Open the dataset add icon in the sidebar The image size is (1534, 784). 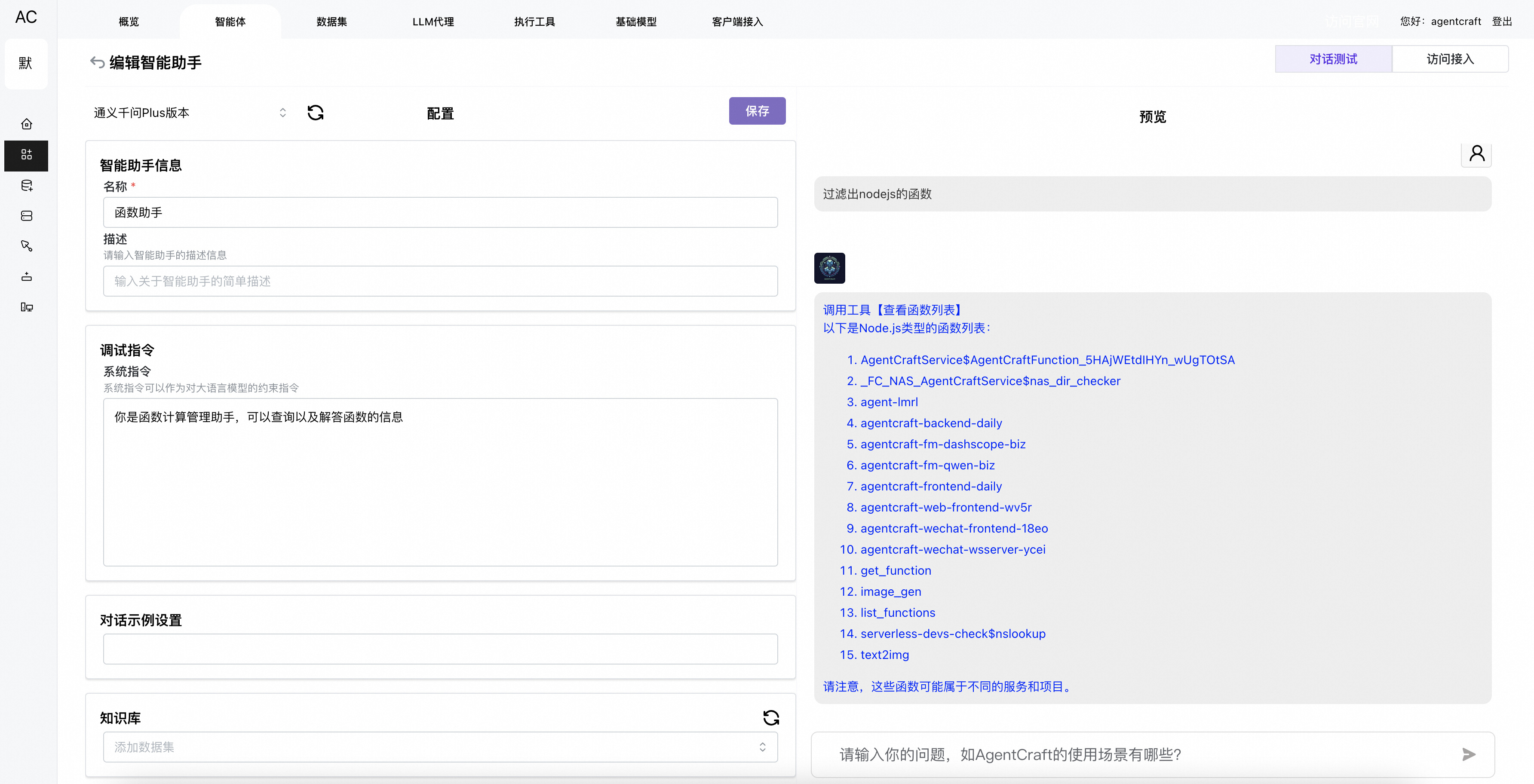(x=26, y=186)
